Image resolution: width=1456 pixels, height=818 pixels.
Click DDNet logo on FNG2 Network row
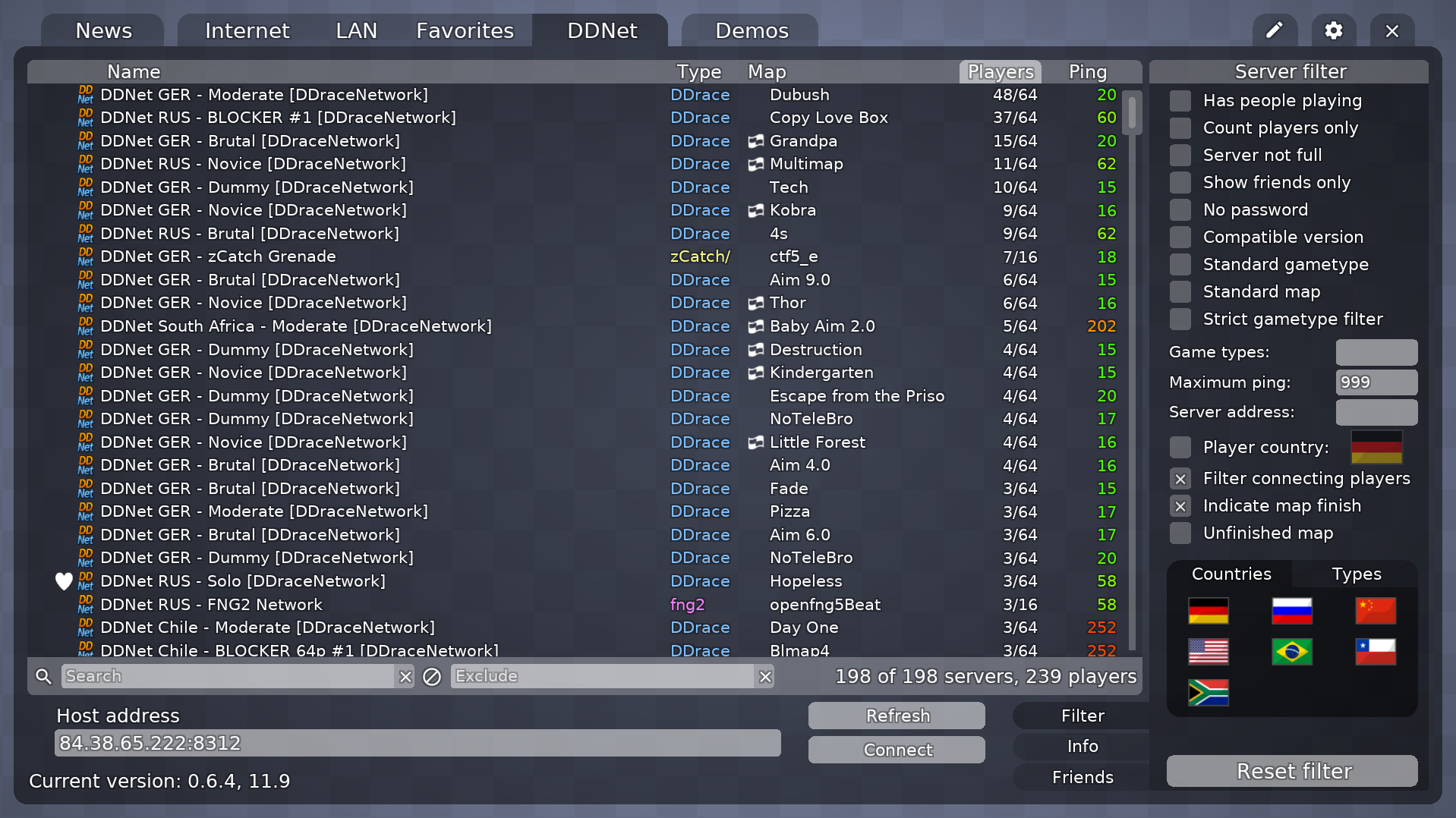86,605
